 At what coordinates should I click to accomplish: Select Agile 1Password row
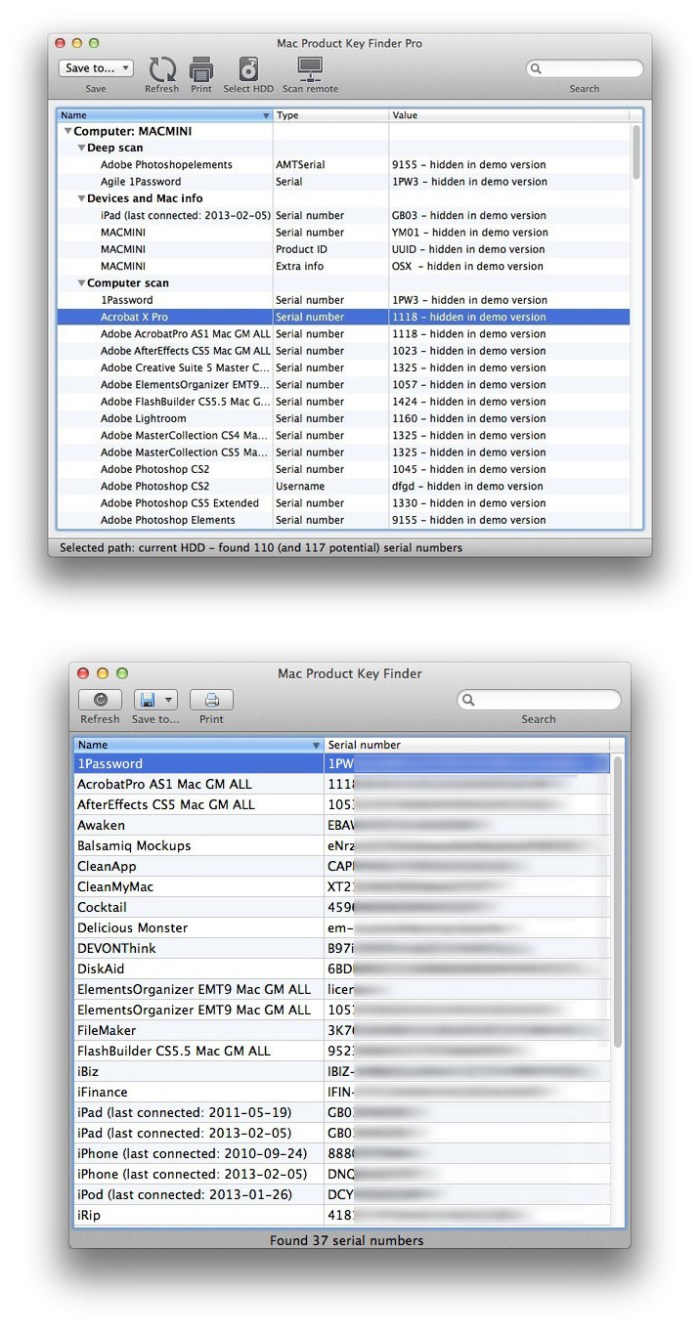tap(344, 182)
